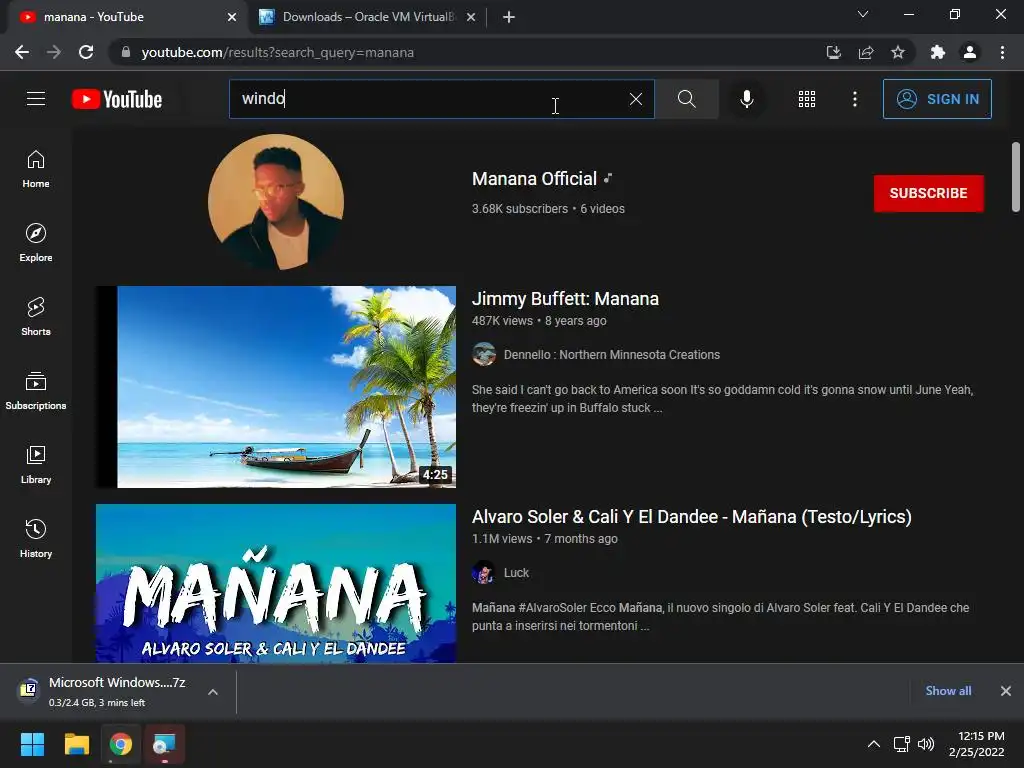Image resolution: width=1024 pixels, height=768 pixels.
Task: Play the Jimmy Buffett: Manana thumbnail
Action: coord(276,387)
